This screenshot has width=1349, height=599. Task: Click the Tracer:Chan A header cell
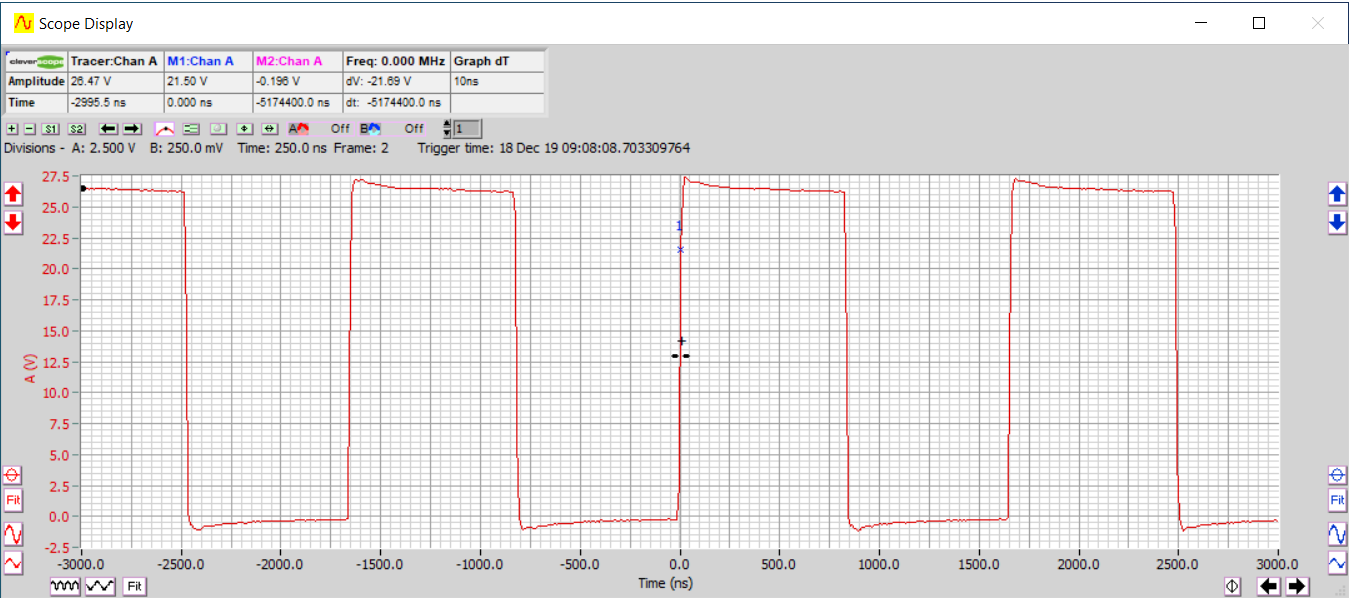coord(115,61)
